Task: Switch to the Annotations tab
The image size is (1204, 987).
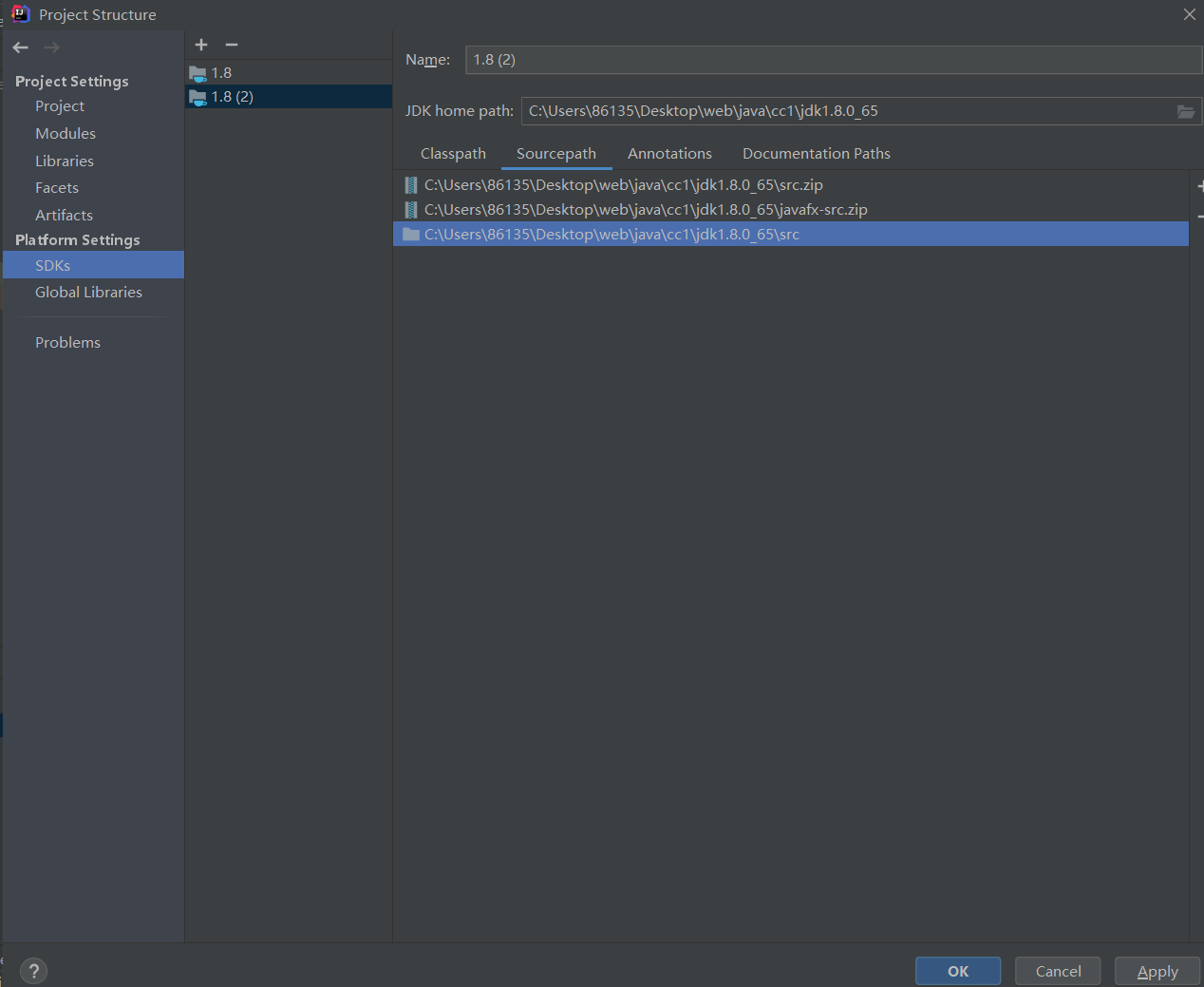Action: (669, 154)
